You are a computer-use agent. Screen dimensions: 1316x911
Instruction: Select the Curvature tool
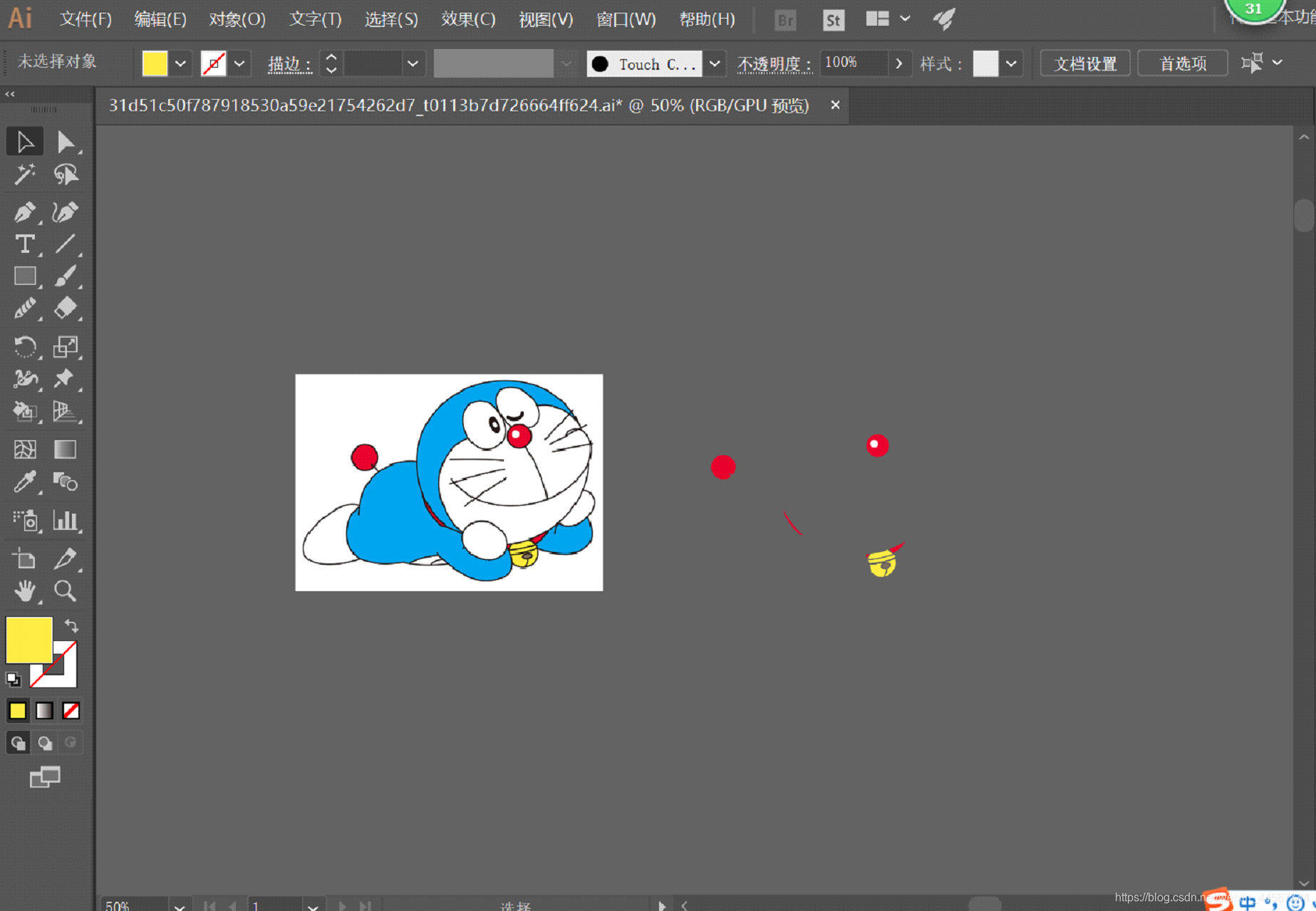click(66, 212)
